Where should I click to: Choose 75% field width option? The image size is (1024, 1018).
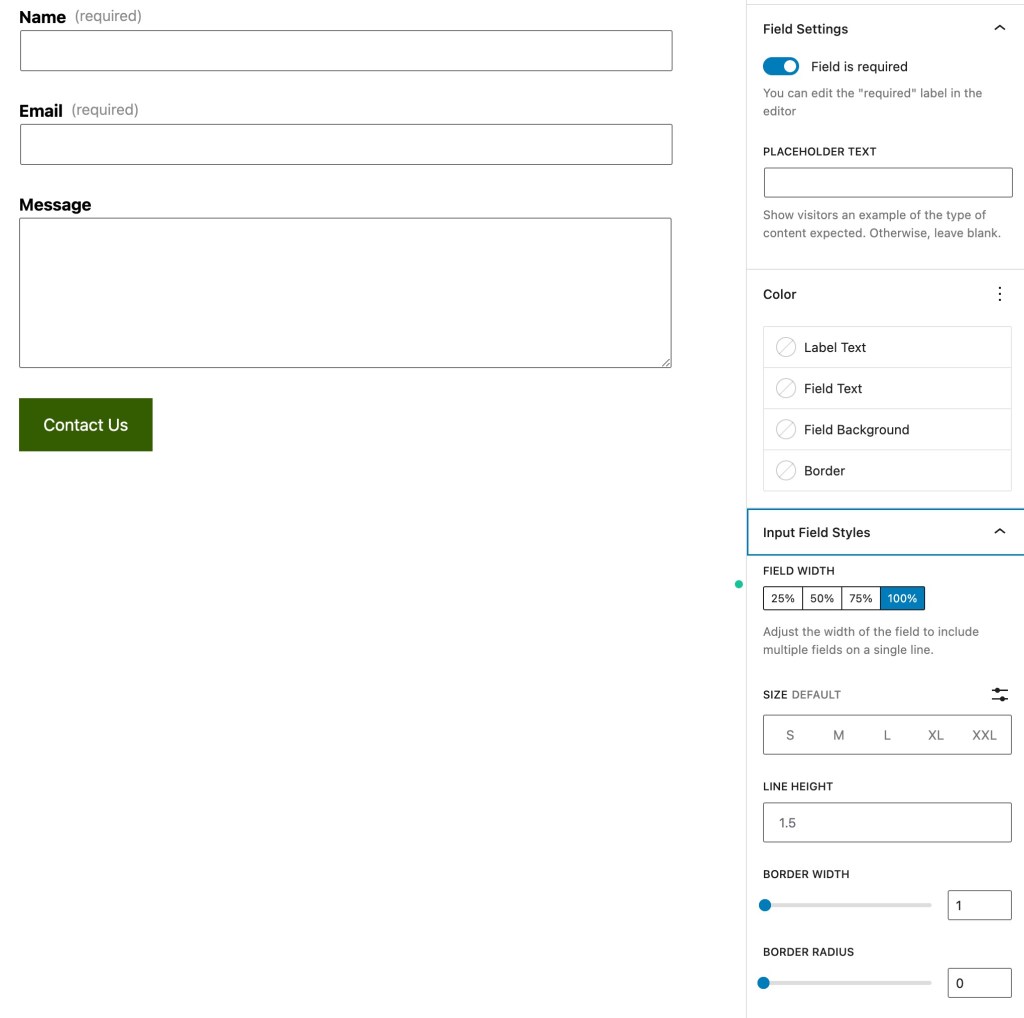point(861,598)
